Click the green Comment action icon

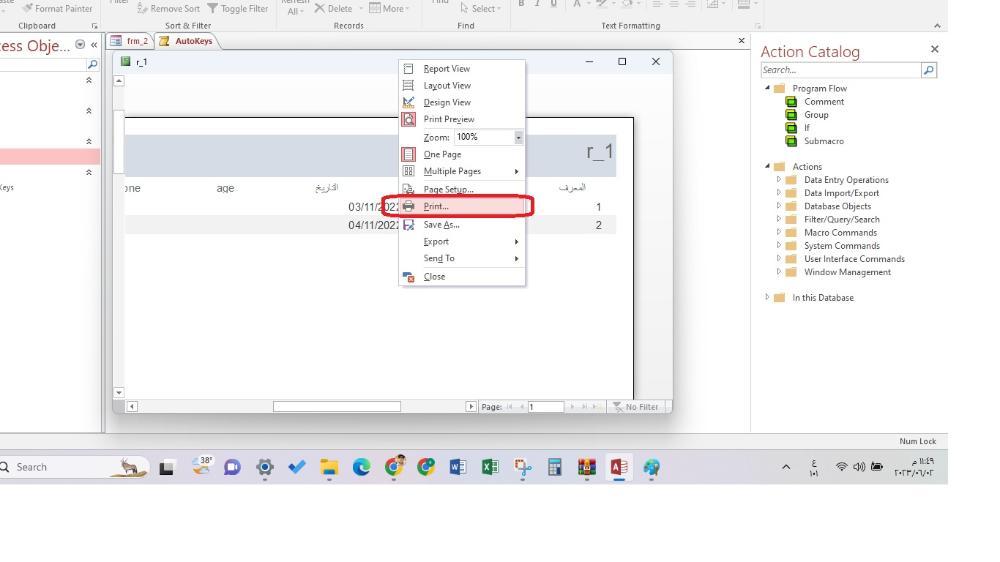[x=791, y=102]
